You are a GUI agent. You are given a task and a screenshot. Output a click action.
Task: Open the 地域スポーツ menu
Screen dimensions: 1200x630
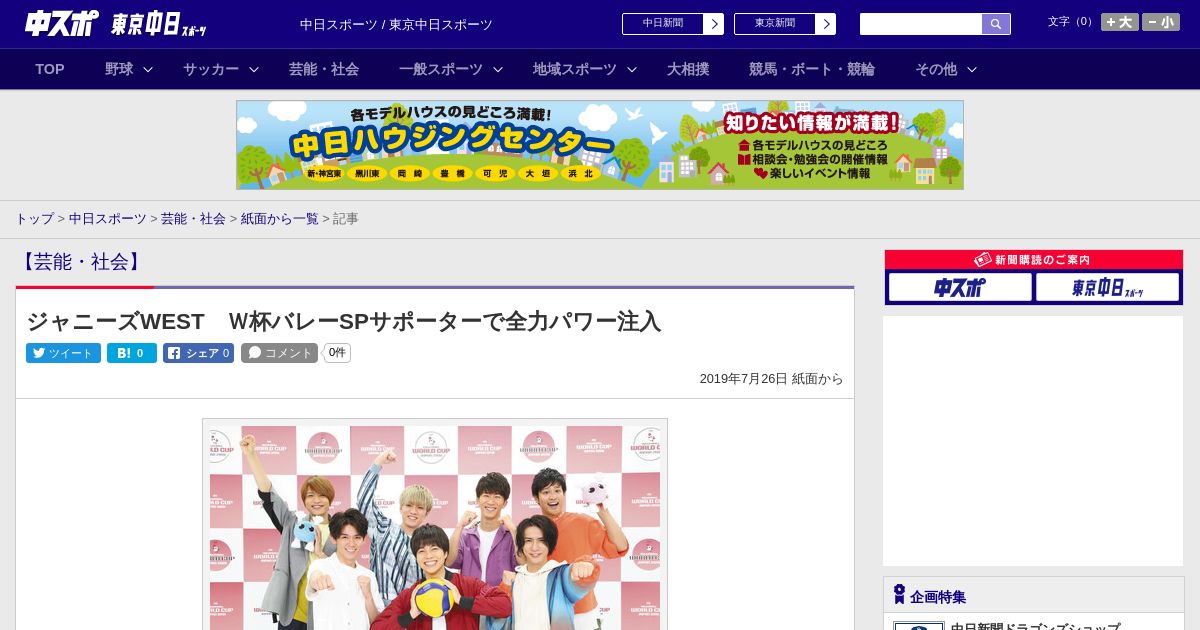[x=575, y=69]
